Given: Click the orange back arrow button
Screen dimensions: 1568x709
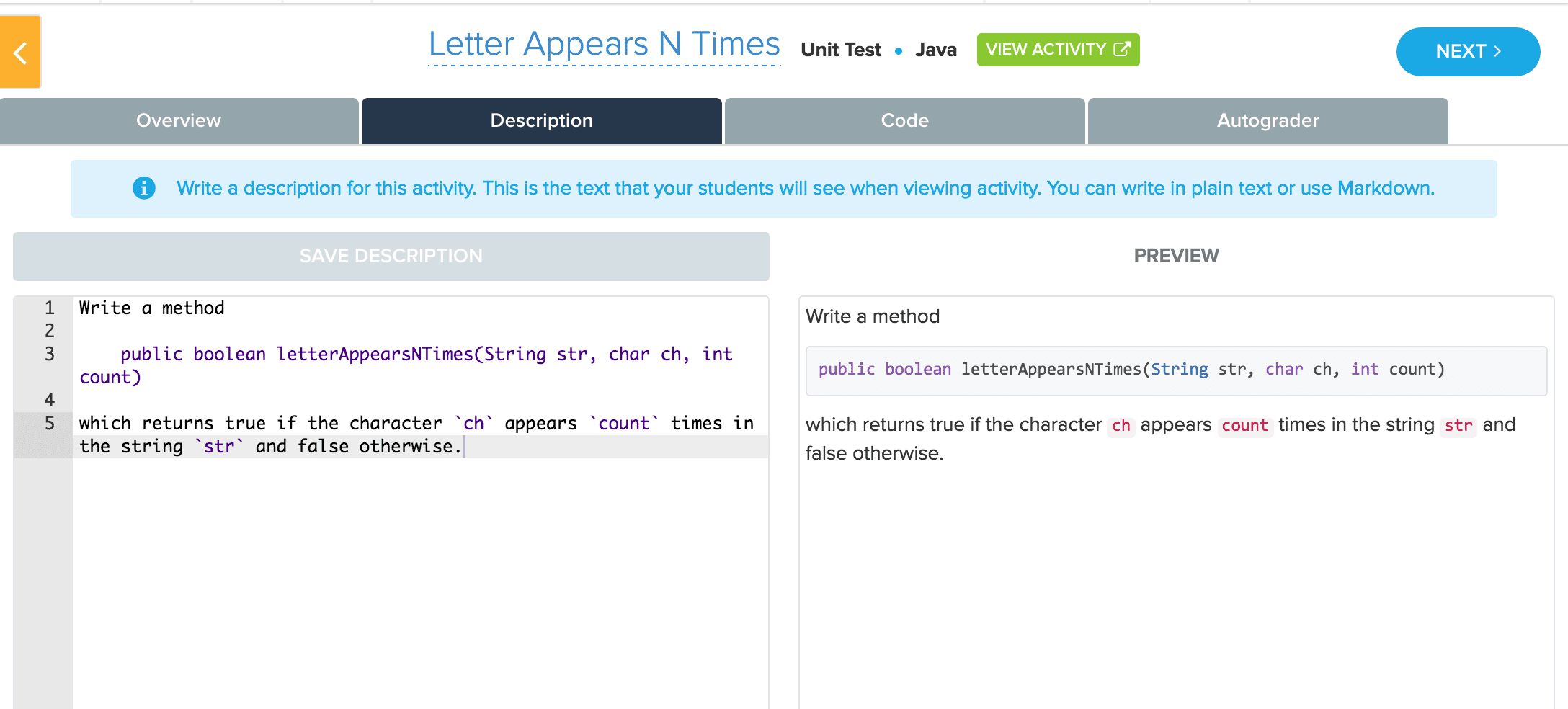Looking at the screenshot, I should [20, 53].
